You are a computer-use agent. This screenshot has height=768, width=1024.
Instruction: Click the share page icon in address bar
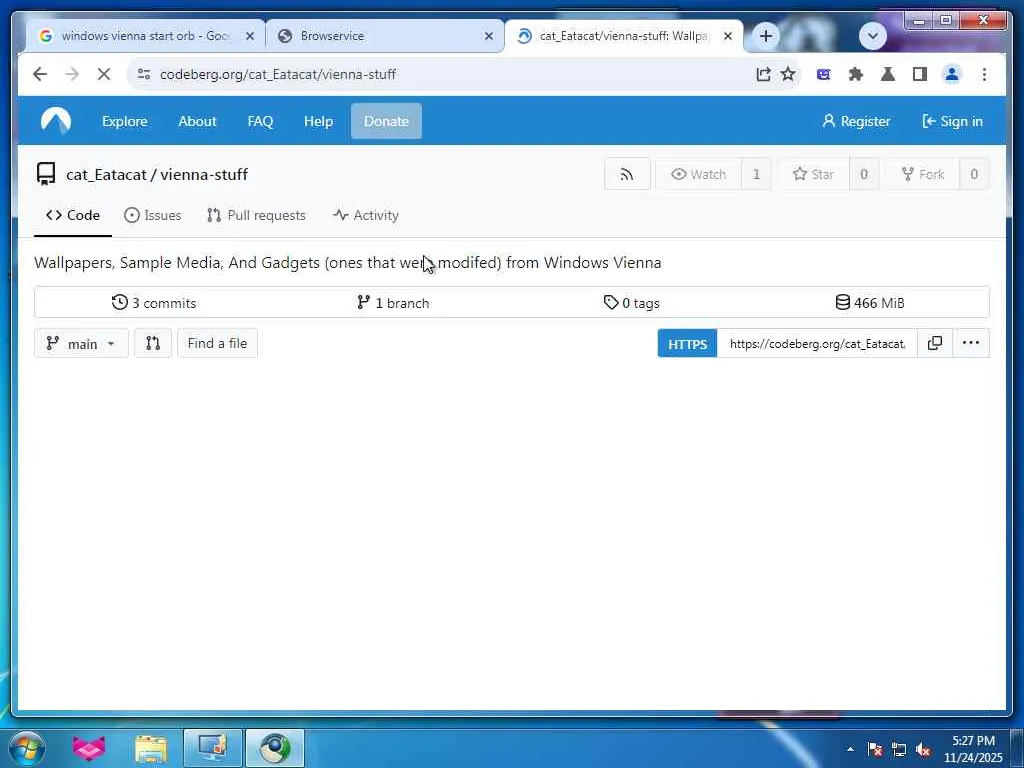pos(763,74)
